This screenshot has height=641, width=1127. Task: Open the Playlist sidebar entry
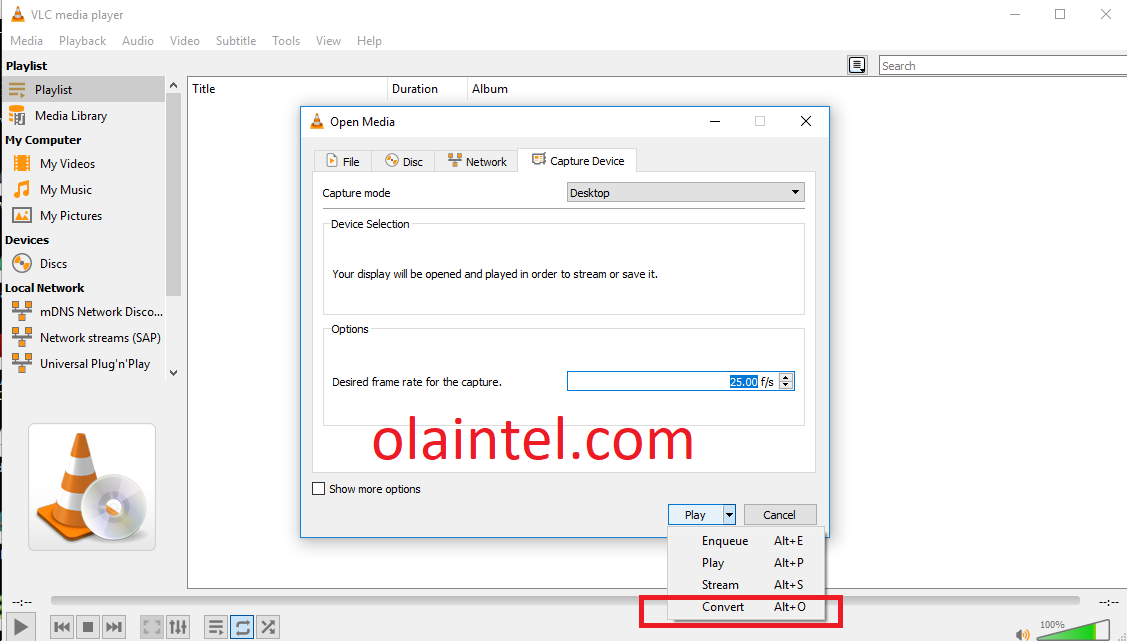[83, 90]
